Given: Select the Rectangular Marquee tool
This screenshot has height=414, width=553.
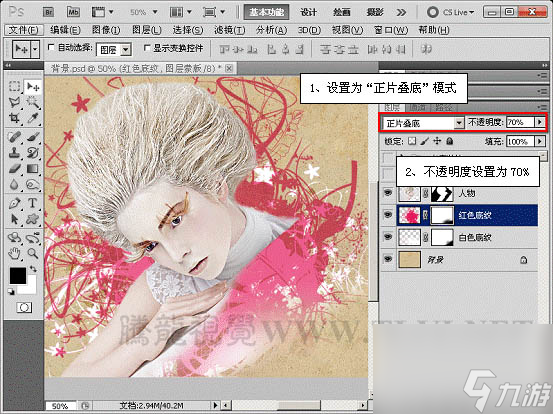Looking at the screenshot, I should point(14,86).
